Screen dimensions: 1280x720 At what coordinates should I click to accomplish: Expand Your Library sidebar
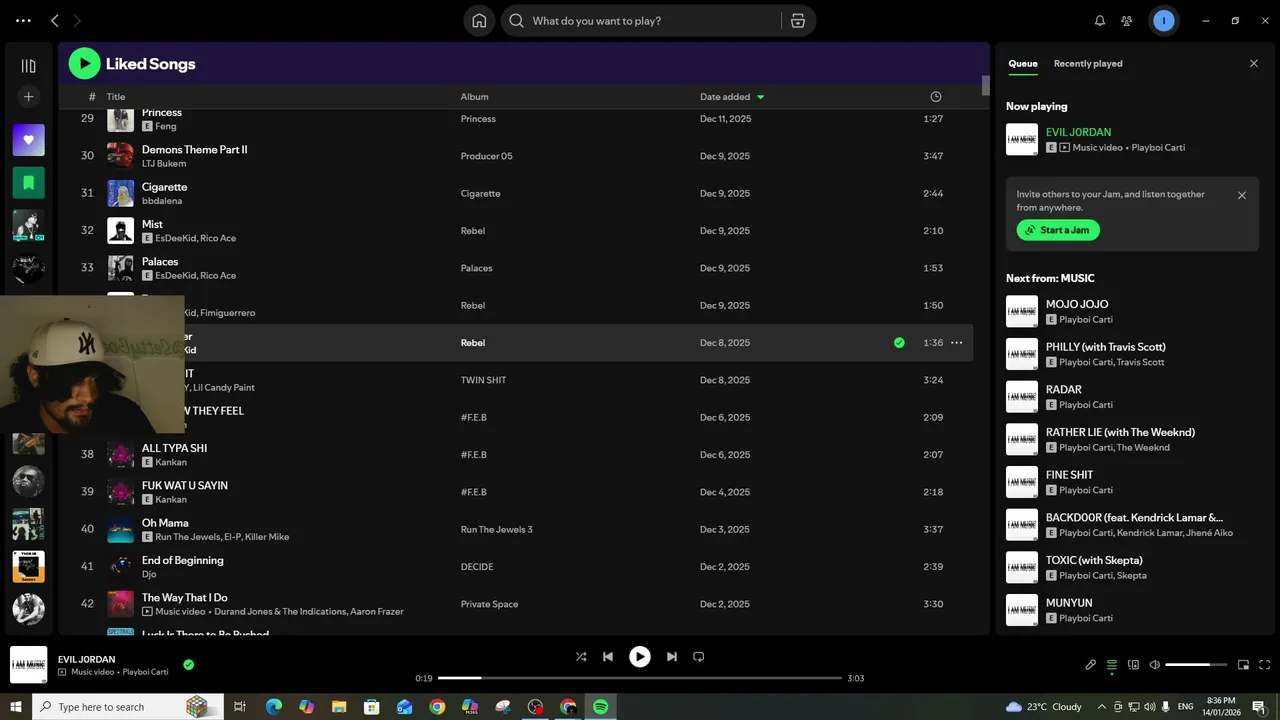point(28,66)
